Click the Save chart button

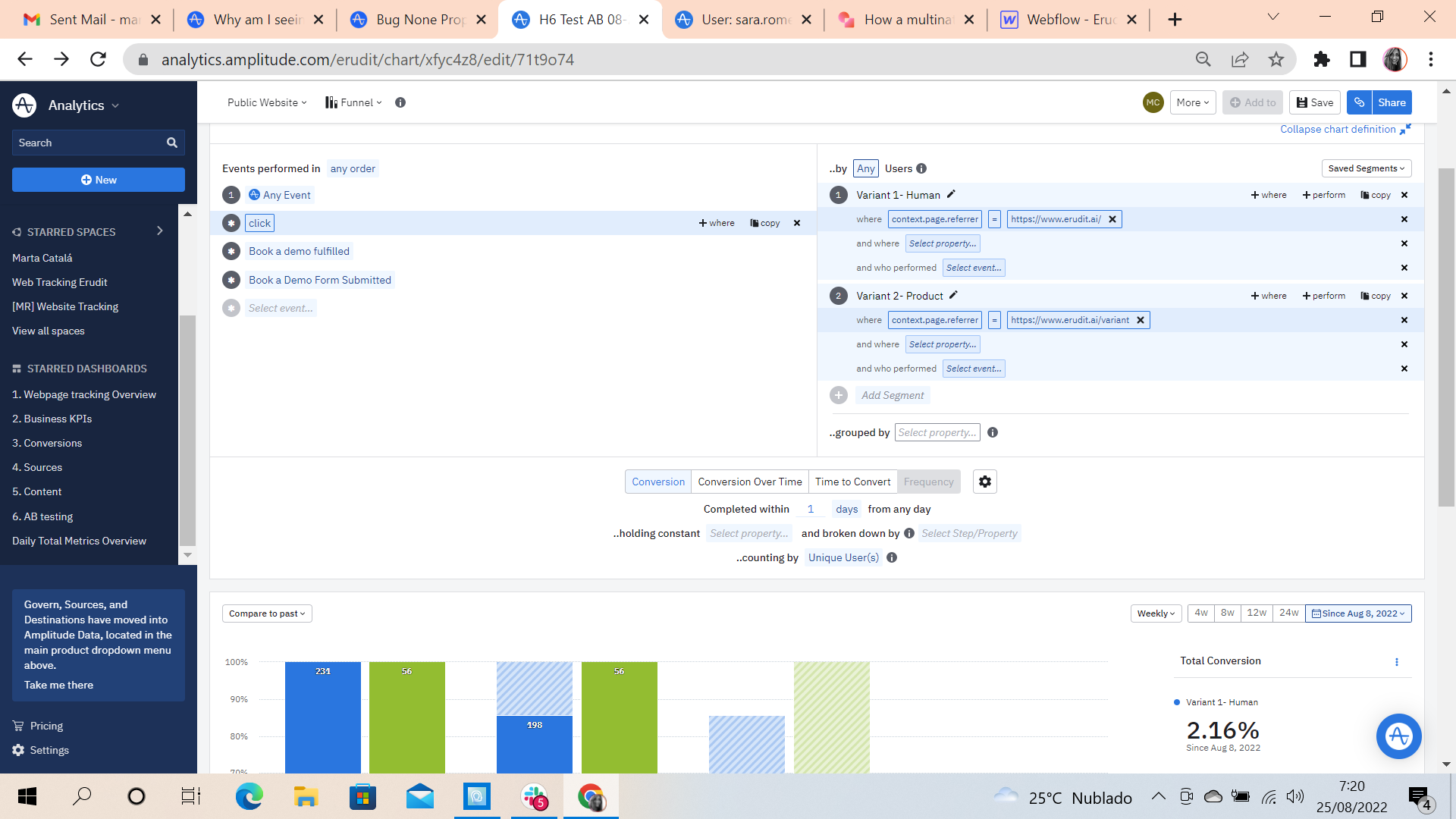point(1314,102)
